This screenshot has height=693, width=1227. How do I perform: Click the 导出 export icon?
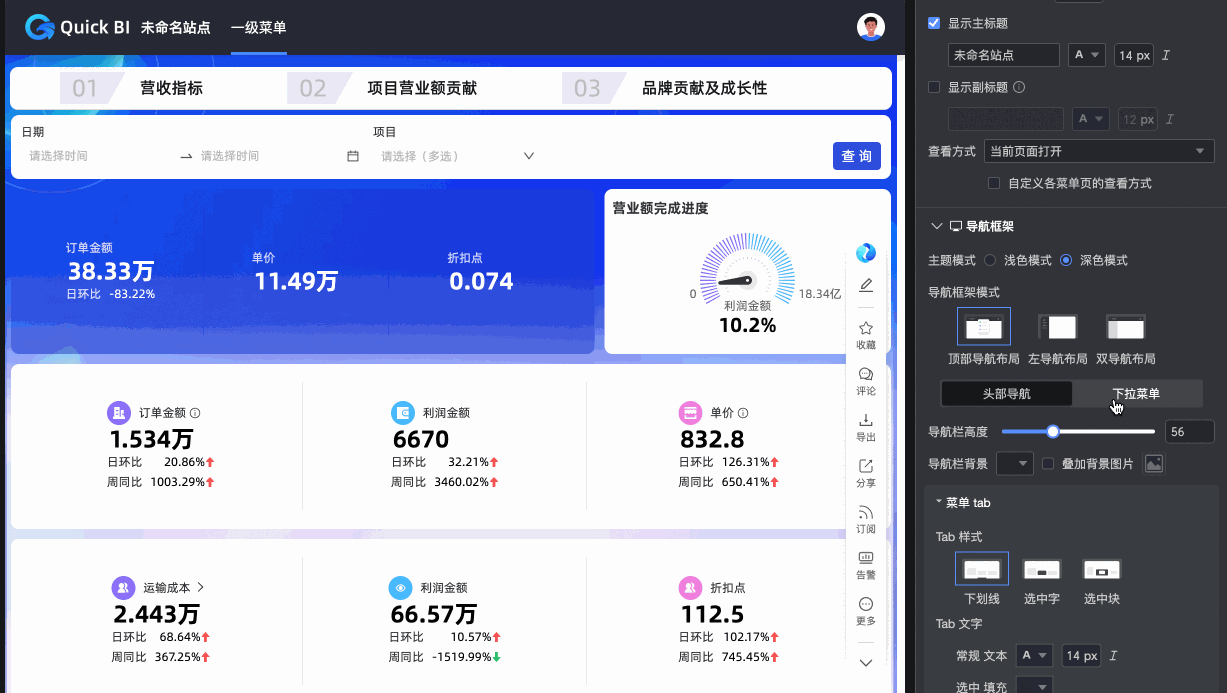tap(866, 420)
